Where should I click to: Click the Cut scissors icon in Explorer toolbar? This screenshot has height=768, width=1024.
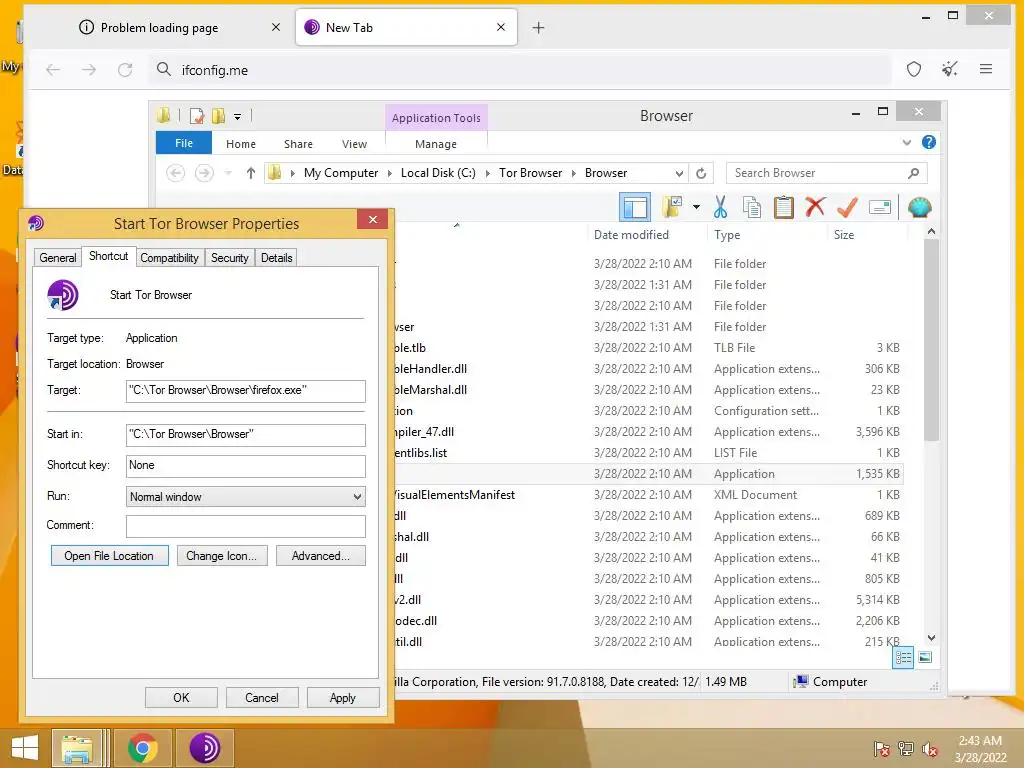click(x=720, y=208)
